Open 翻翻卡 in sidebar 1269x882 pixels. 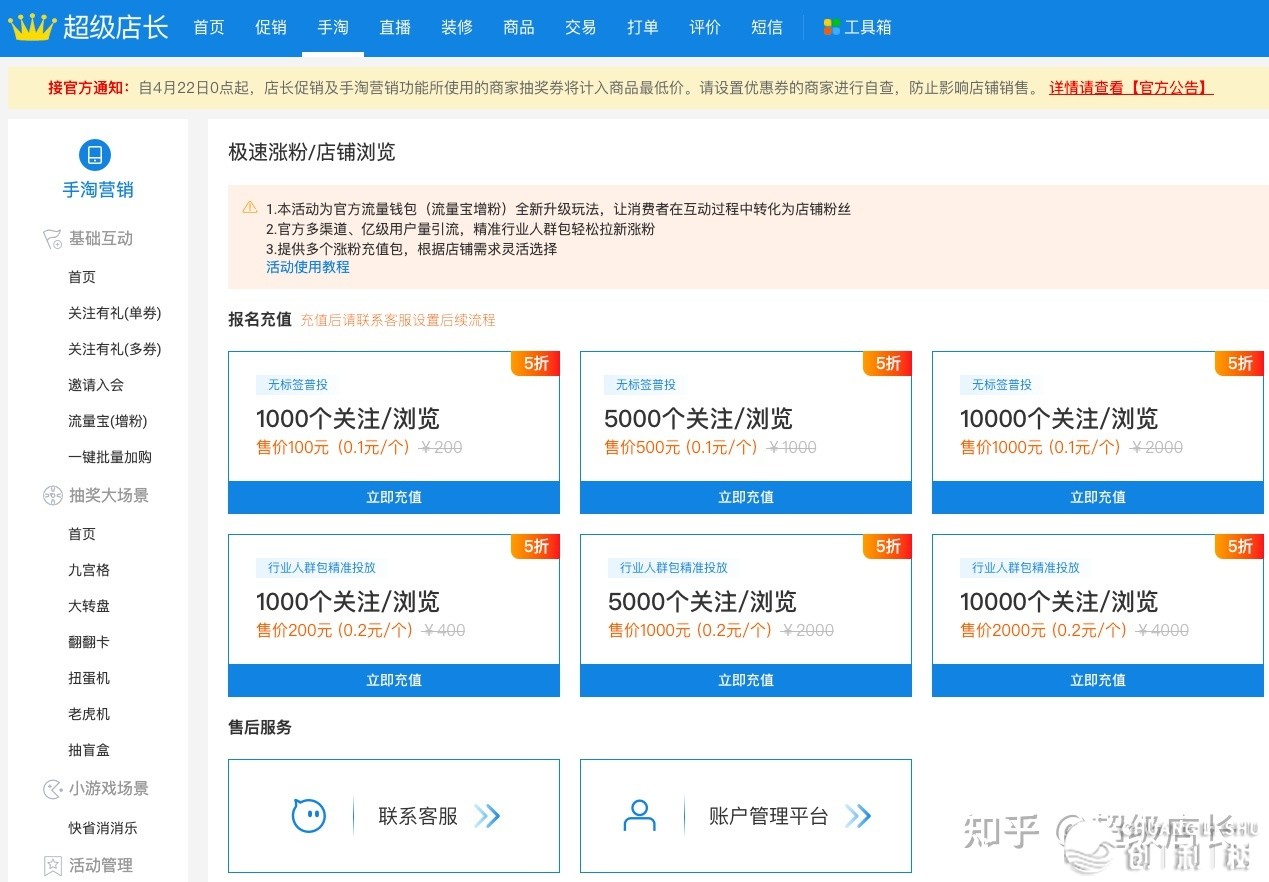pos(89,642)
